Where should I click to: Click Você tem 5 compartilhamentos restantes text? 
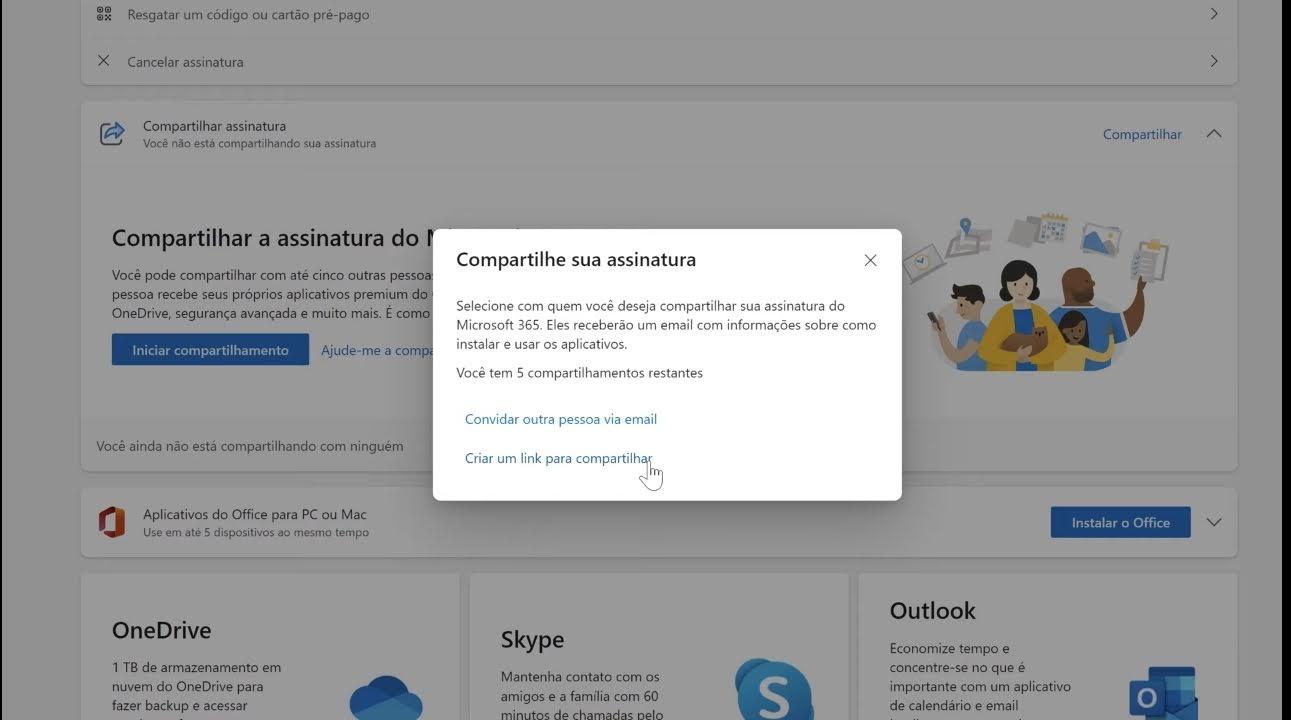click(x=579, y=373)
